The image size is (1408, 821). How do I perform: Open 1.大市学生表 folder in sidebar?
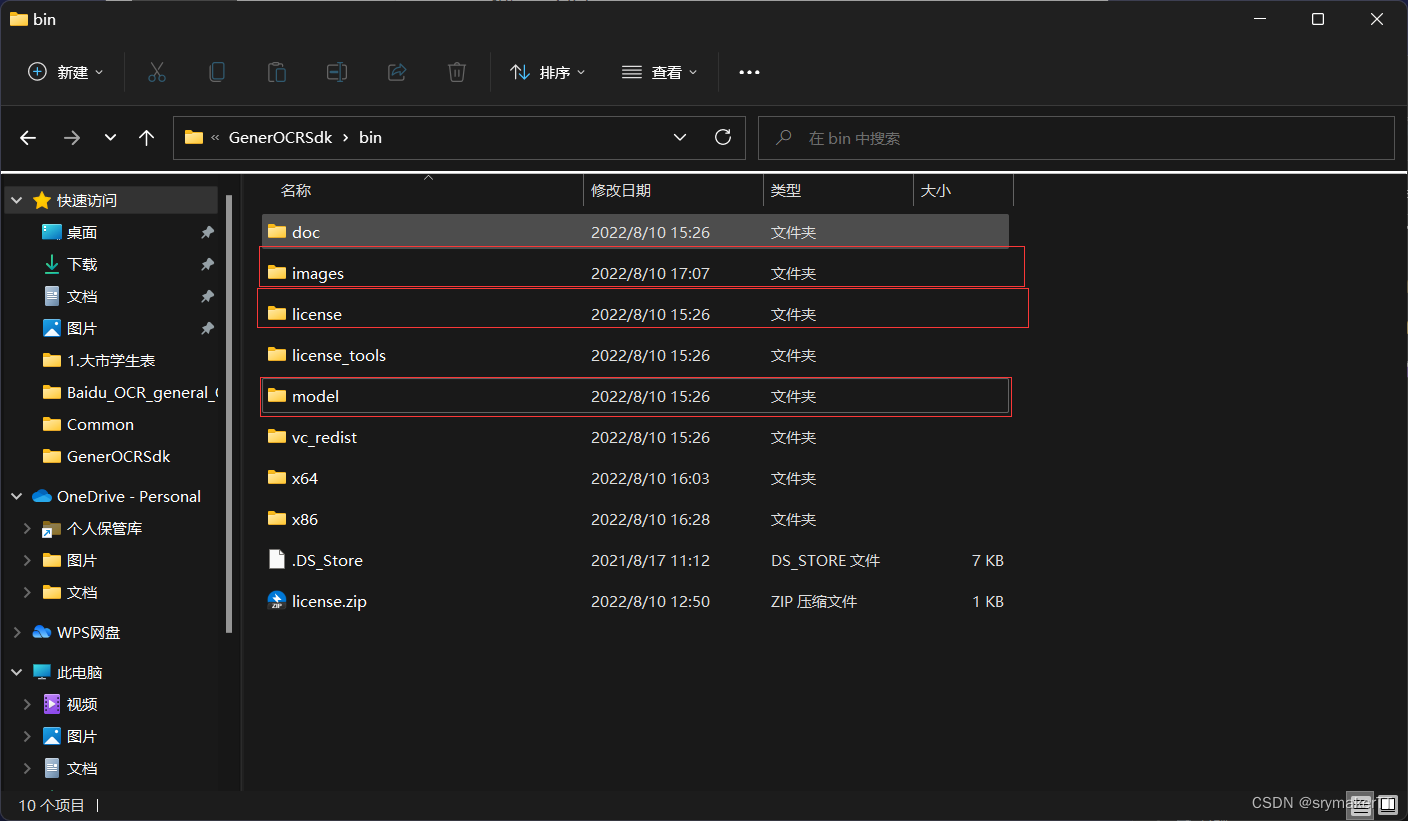coord(111,361)
